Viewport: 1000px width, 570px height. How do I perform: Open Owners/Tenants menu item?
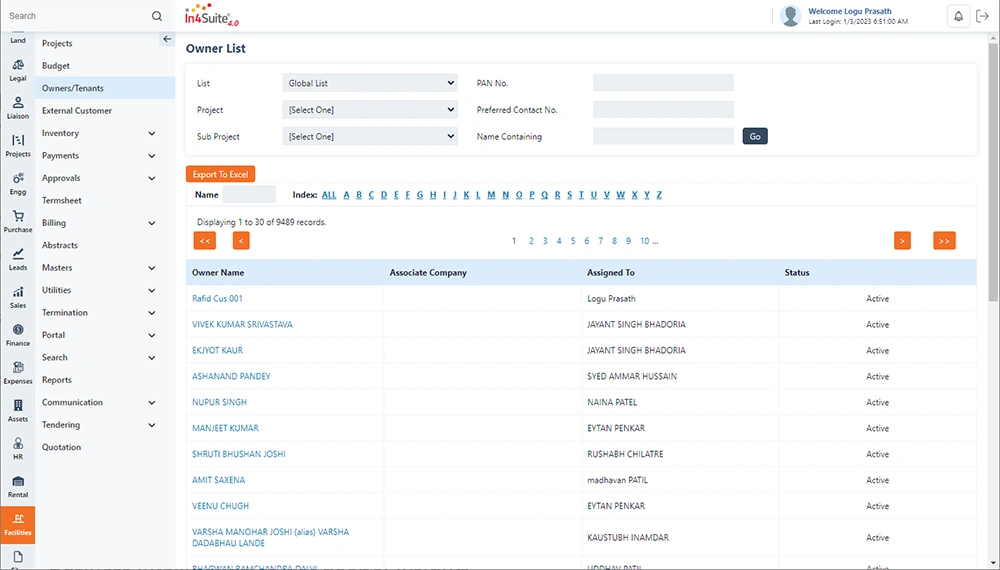[73, 88]
